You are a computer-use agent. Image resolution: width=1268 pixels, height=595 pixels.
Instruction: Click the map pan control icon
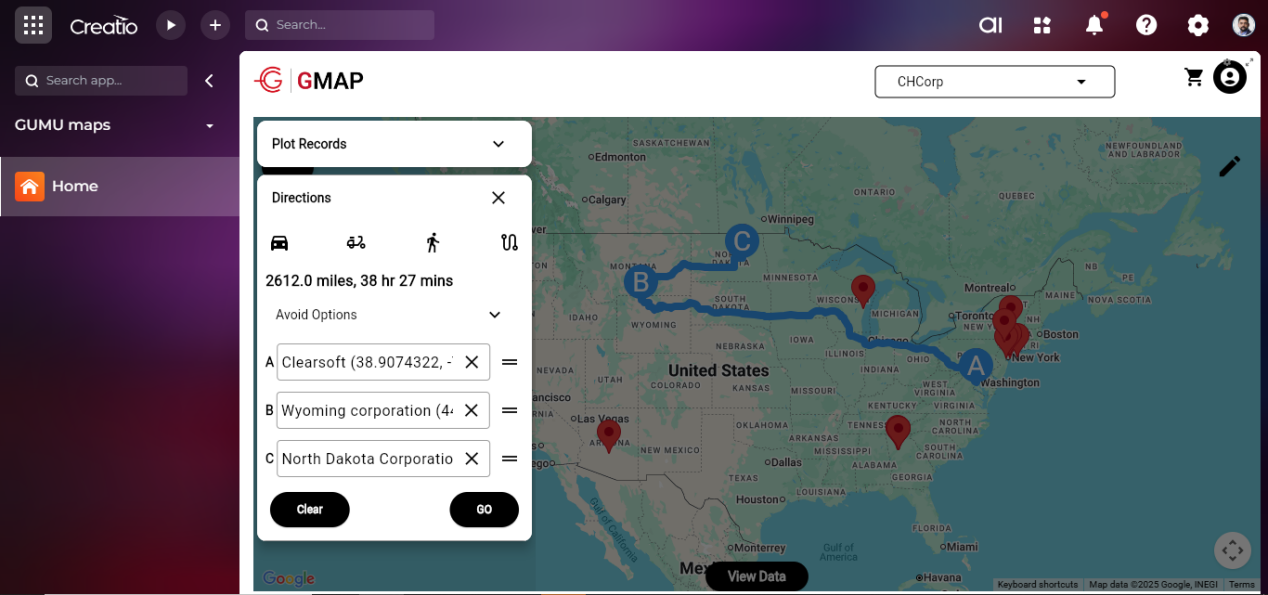point(1233,550)
